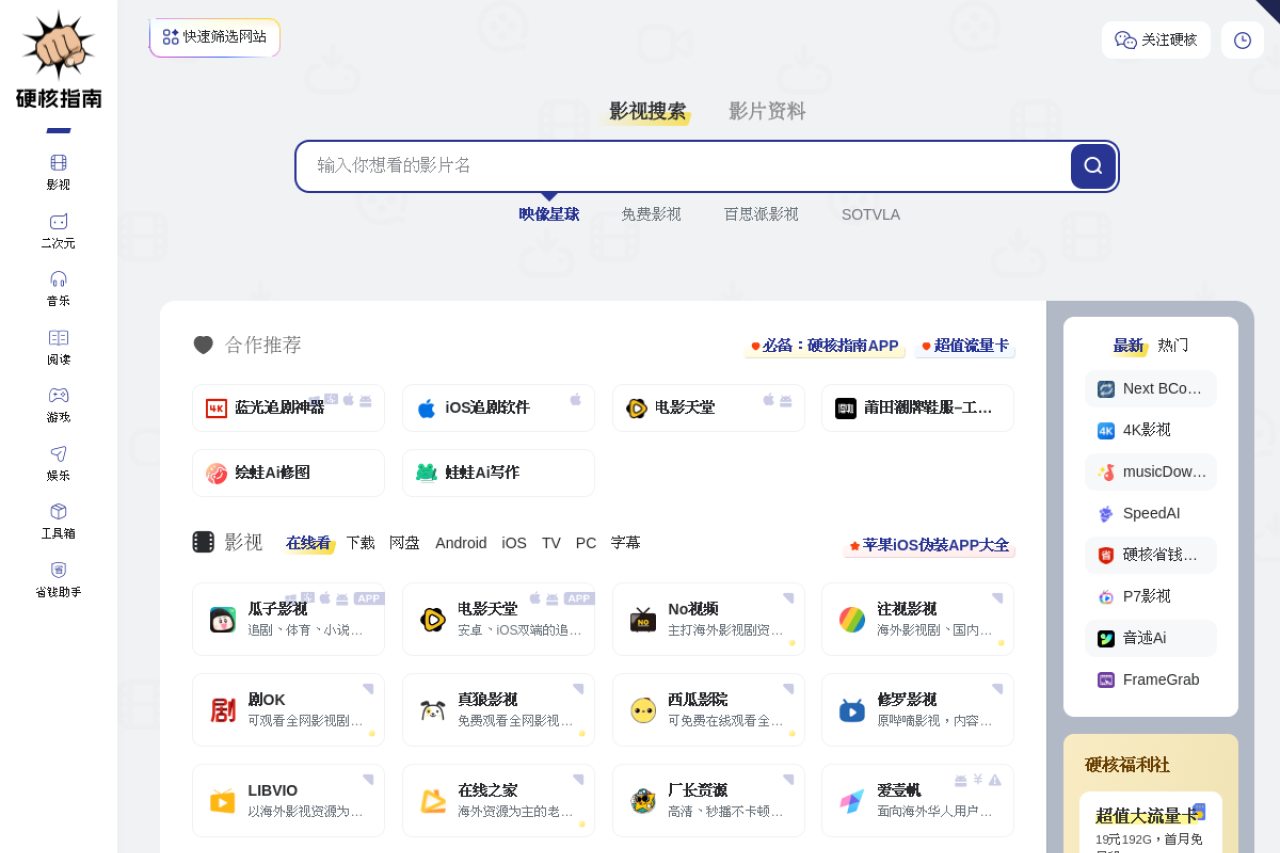Select the 字幕 filter tab
The width and height of the screenshot is (1280, 853).
pos(625,543)
